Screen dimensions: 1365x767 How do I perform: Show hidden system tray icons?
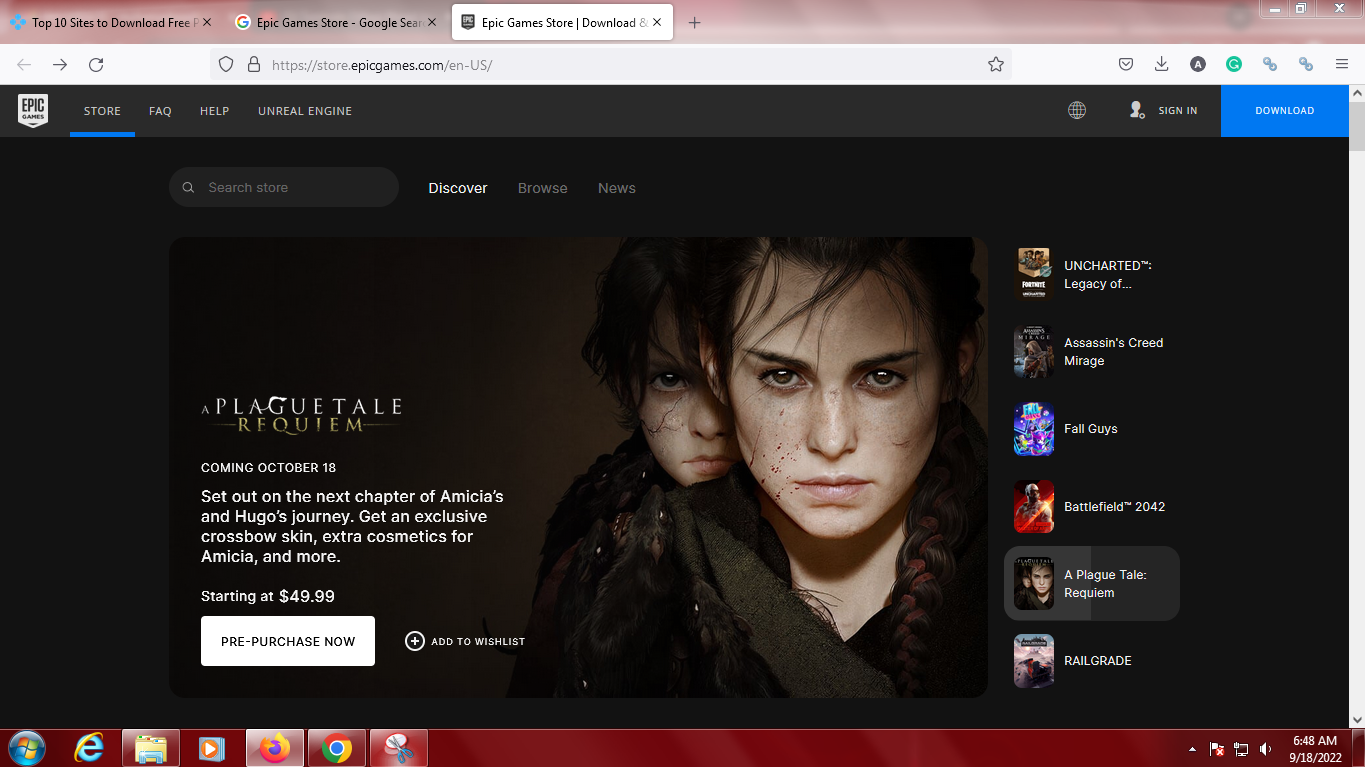pos(1192,749)
